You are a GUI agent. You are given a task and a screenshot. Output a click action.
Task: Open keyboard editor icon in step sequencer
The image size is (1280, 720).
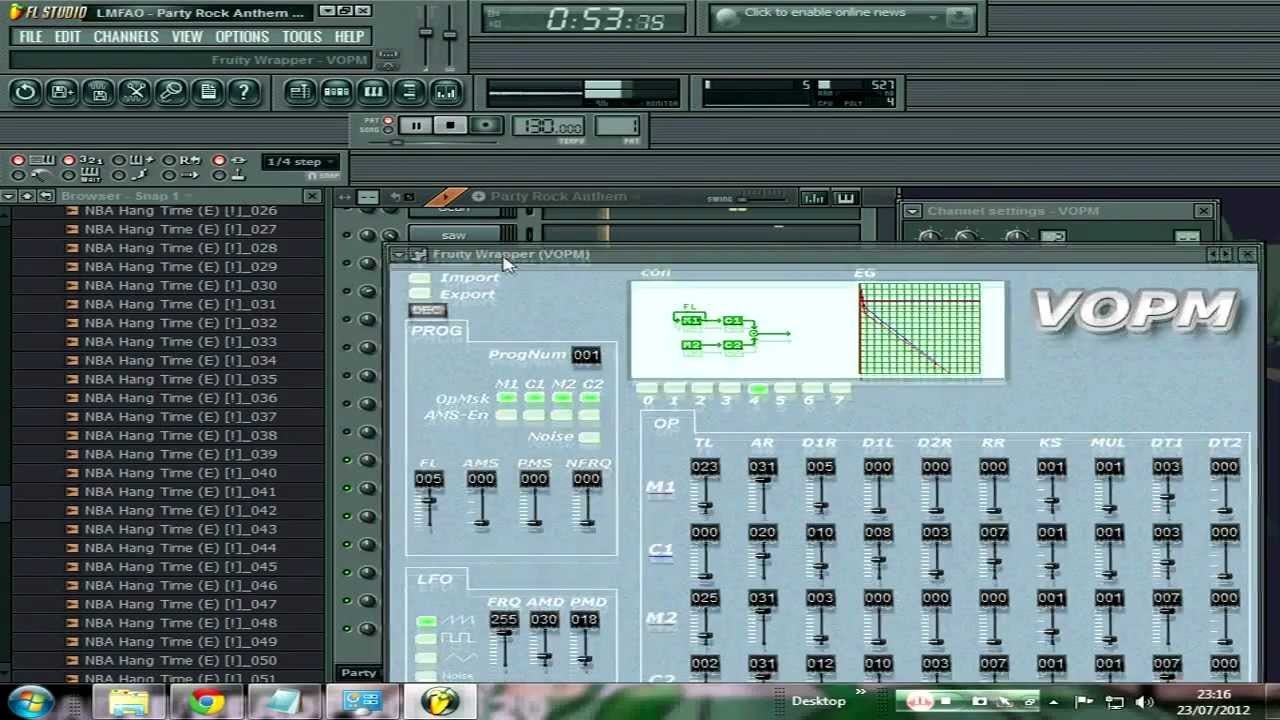point(846,197)
